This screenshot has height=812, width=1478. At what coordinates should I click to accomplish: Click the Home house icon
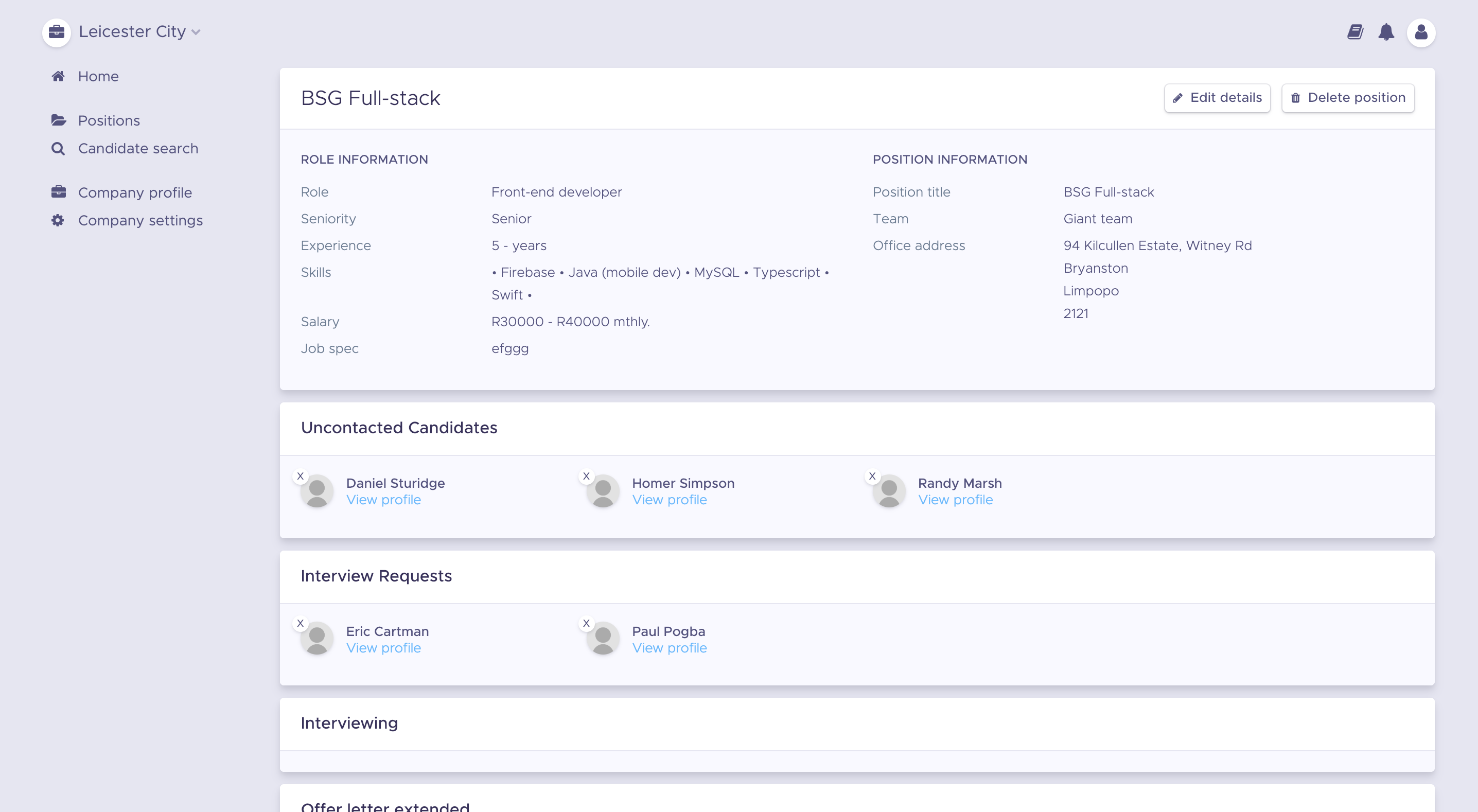58,76
